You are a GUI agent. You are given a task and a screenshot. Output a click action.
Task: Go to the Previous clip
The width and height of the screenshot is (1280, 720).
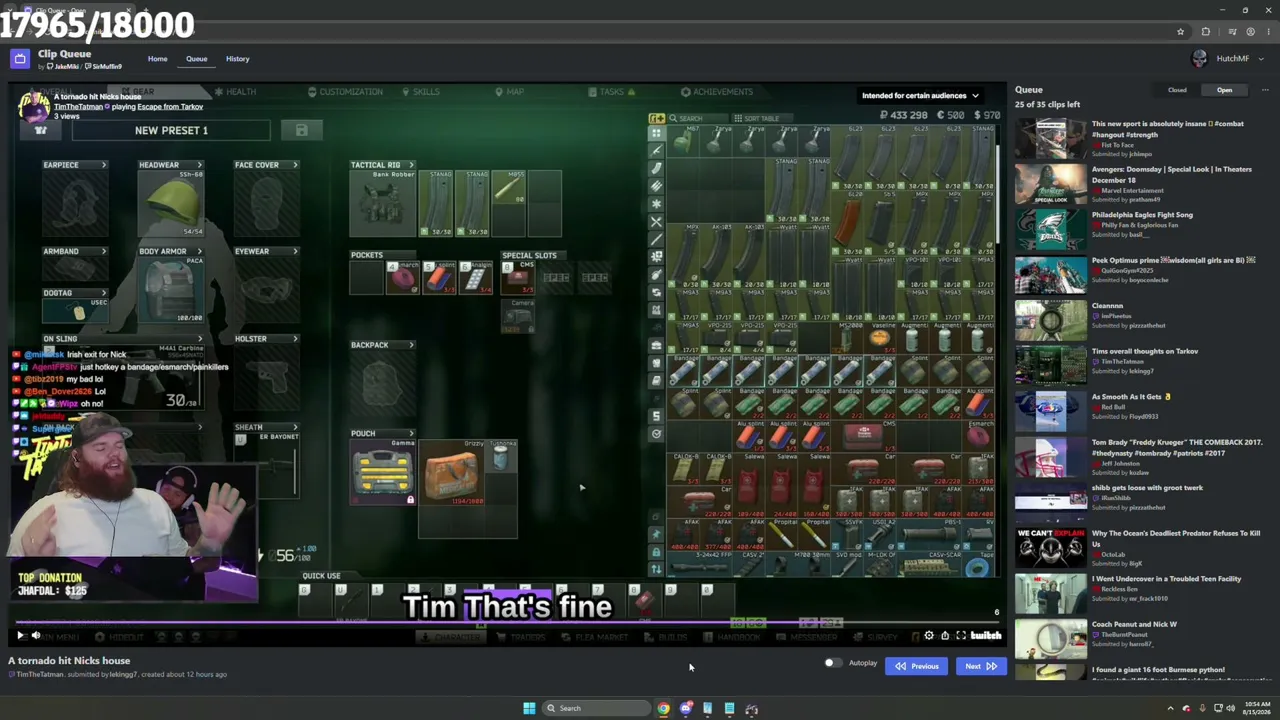tap(917, 666)
